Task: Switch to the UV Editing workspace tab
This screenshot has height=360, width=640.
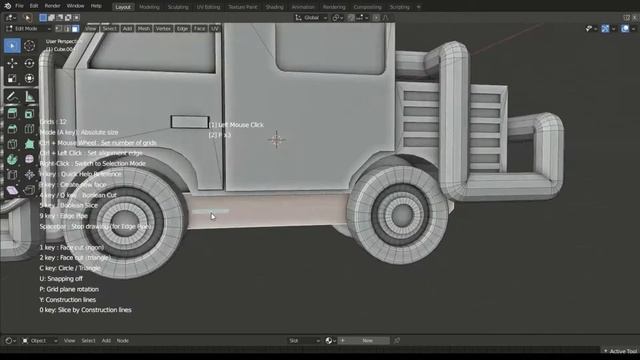Action: point(208,7)
